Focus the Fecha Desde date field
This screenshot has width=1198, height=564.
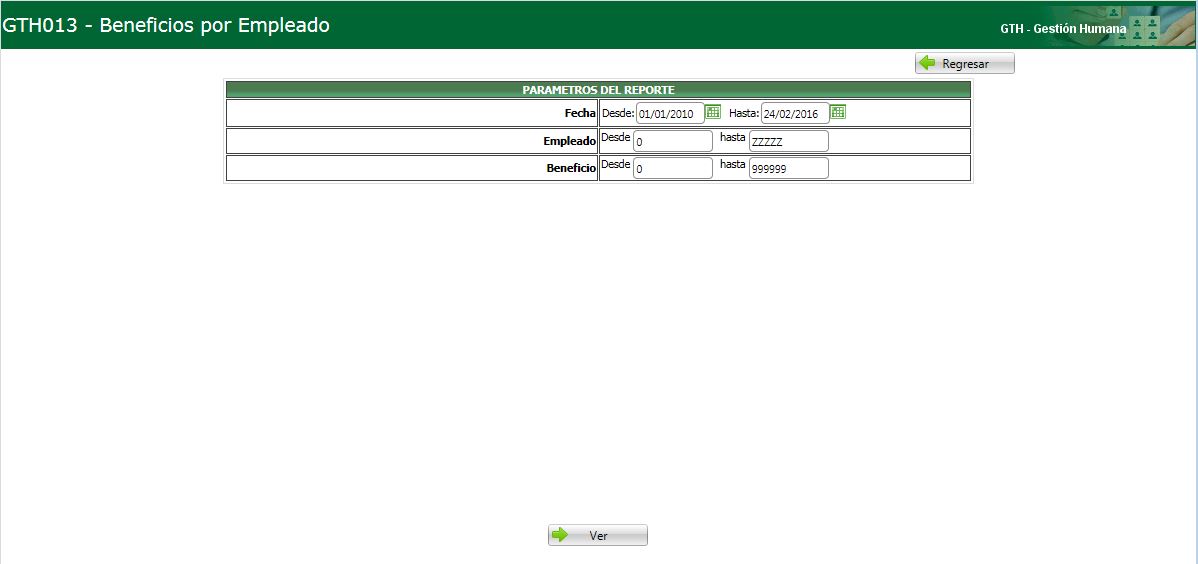[x=670, y=114]
